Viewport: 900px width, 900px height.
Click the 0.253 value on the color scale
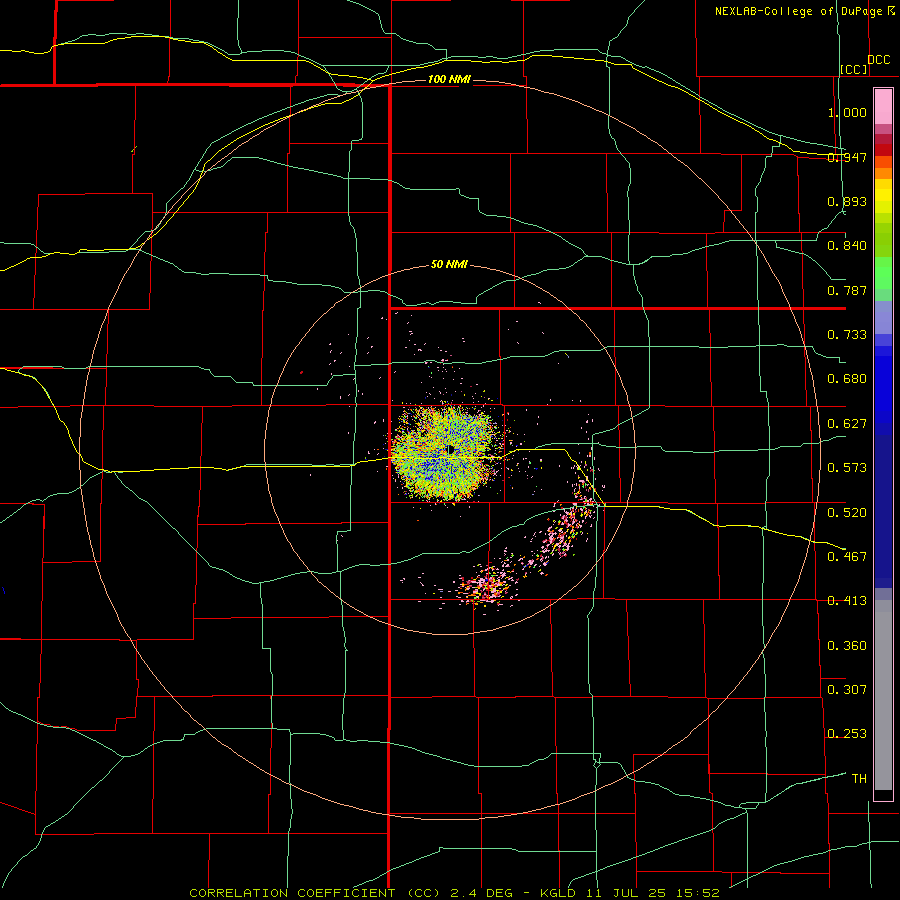[x=847, y=734]
